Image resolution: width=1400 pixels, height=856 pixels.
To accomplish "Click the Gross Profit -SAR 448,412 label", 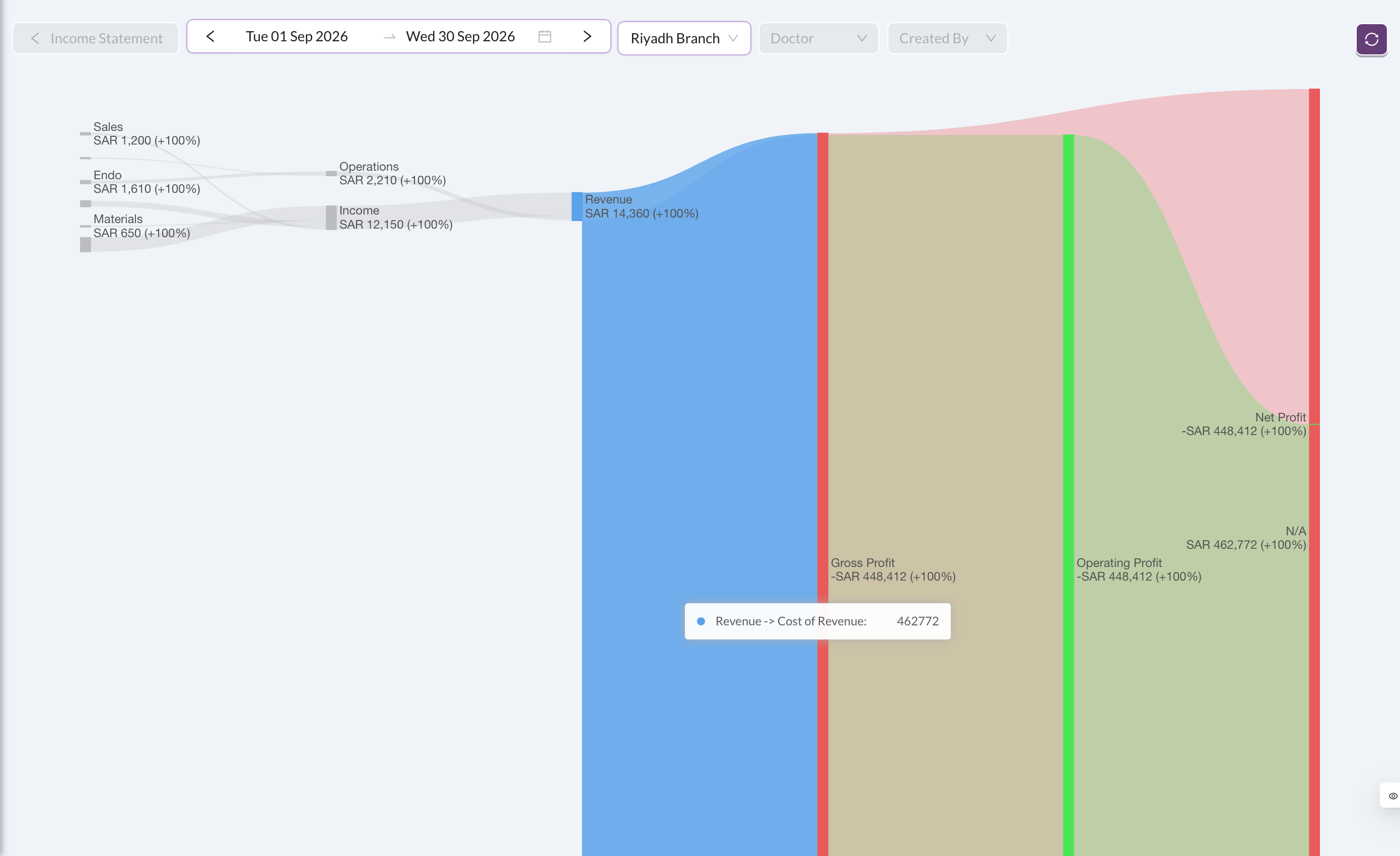I will coord(892,569).
